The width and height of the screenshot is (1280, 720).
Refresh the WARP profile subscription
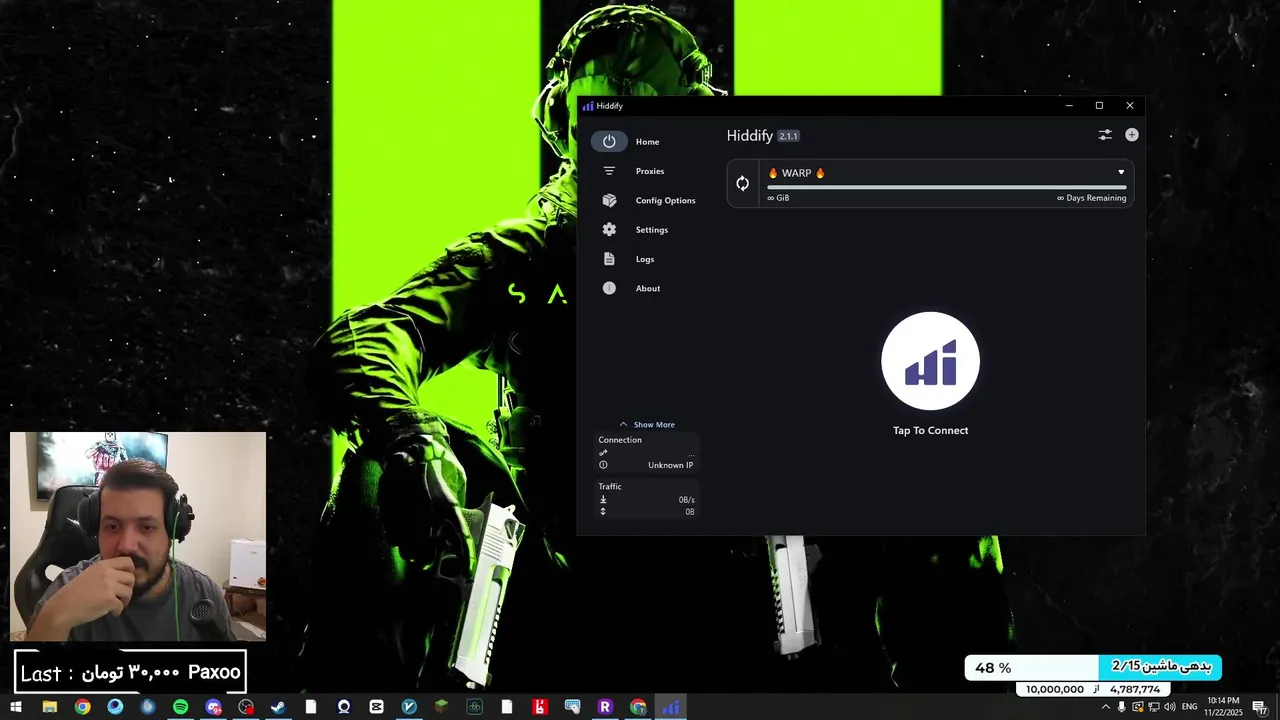[742, 183]
